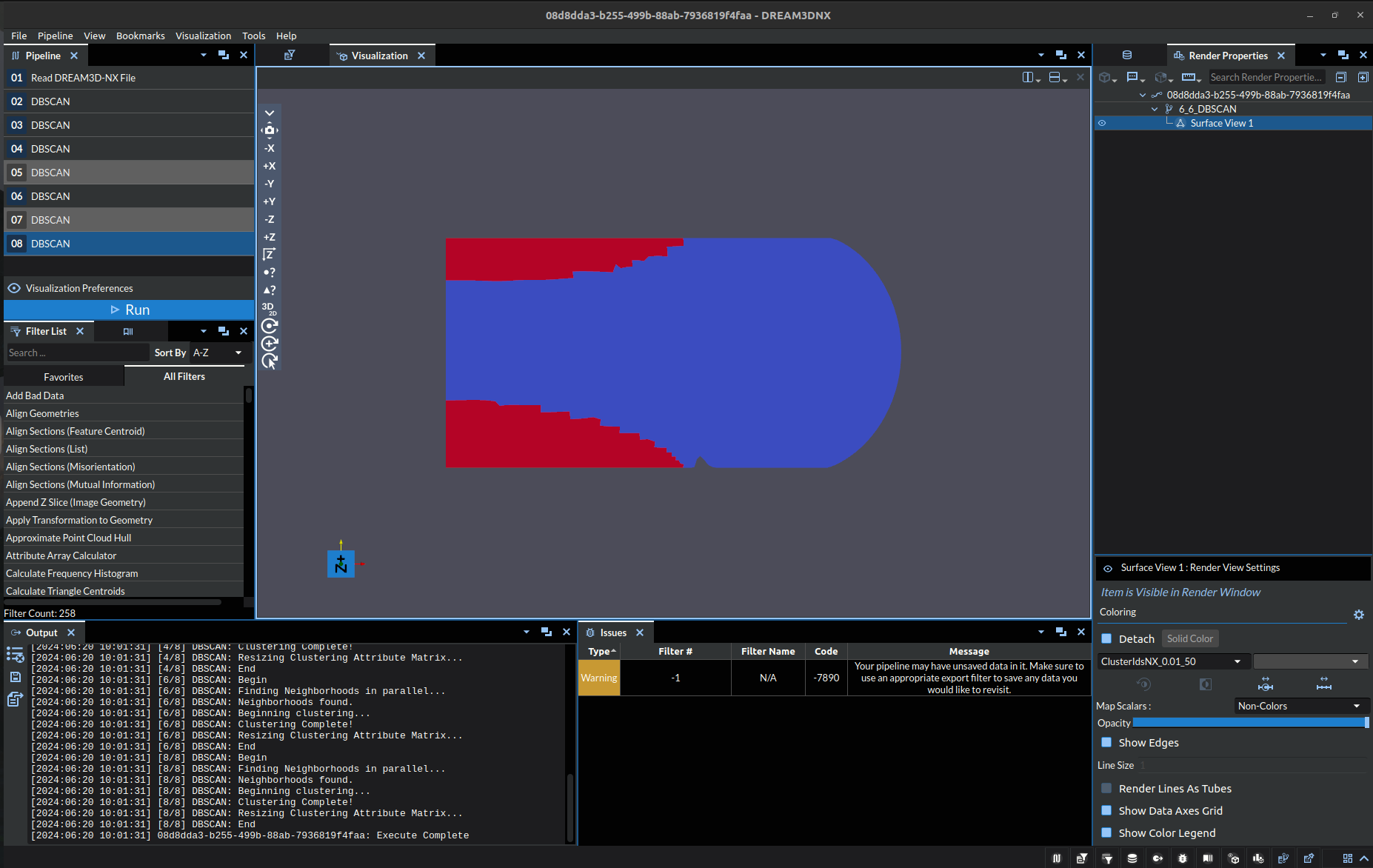Viewport: 1373px width, 868px height.
Task: Open the ruler measurement tool dropdown
Action: point(1192,77)
